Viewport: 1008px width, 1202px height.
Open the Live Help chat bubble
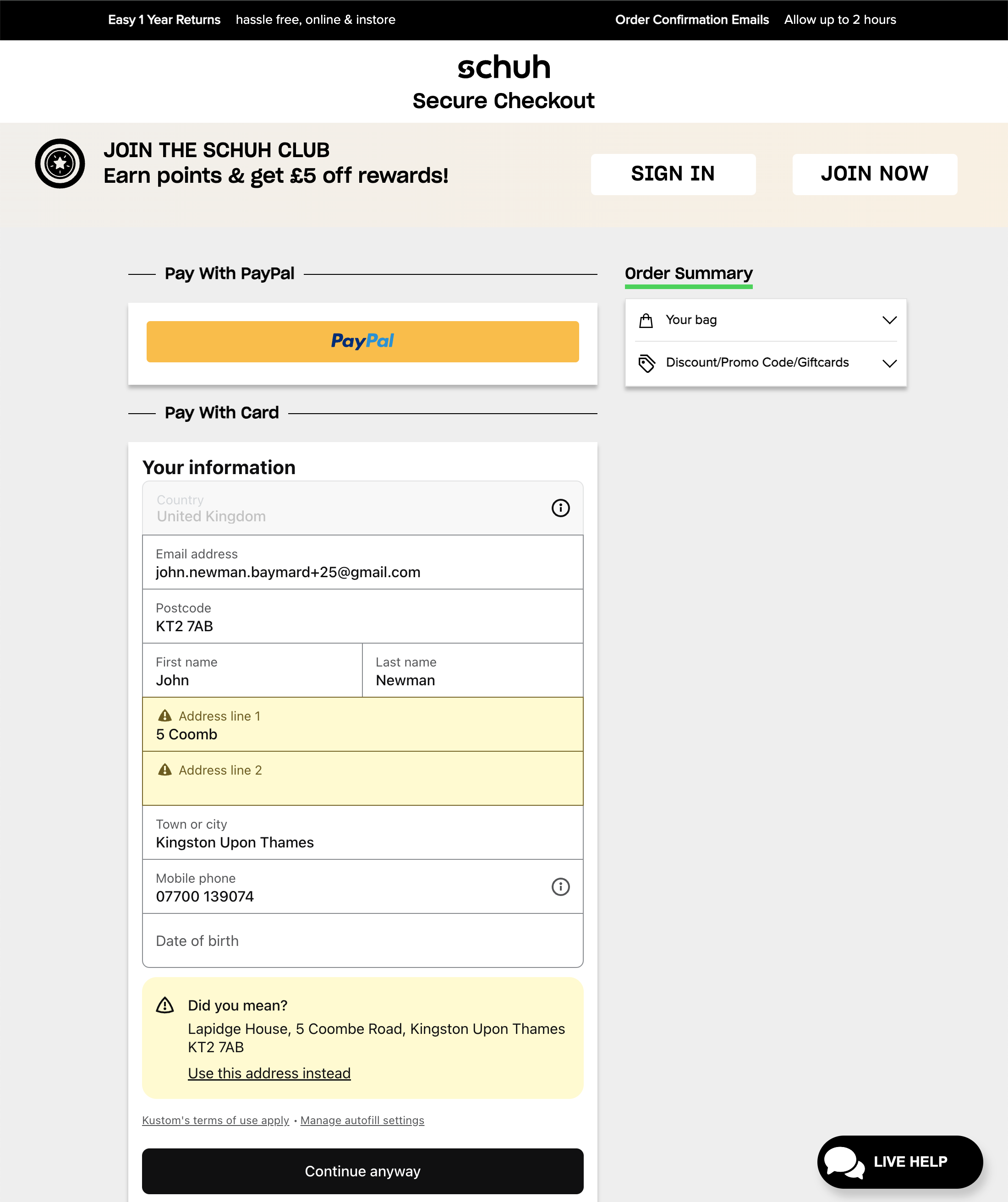pos(900,1161)
